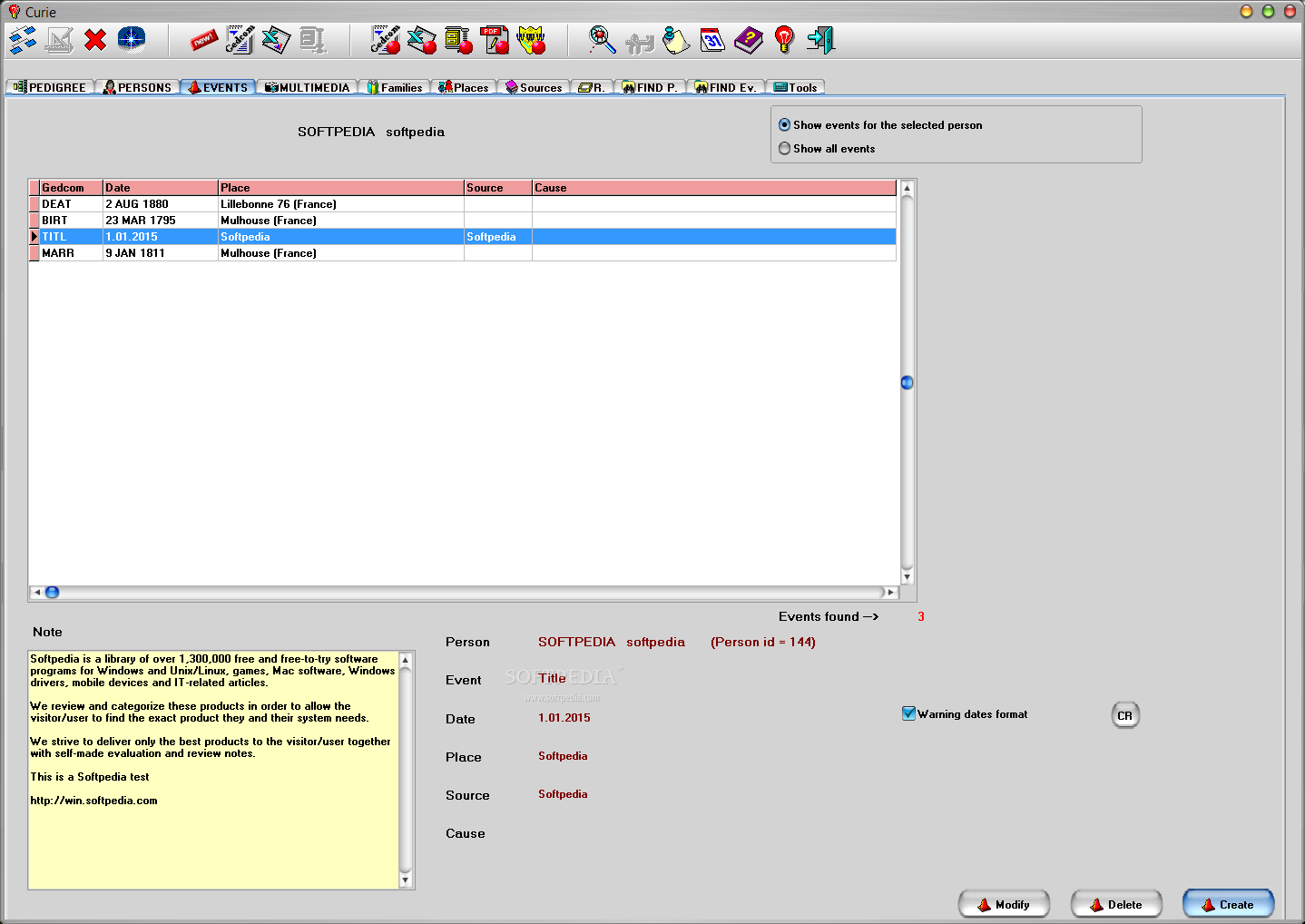Click the Cause column header
1305x924 pixels.
coord(714,188)
